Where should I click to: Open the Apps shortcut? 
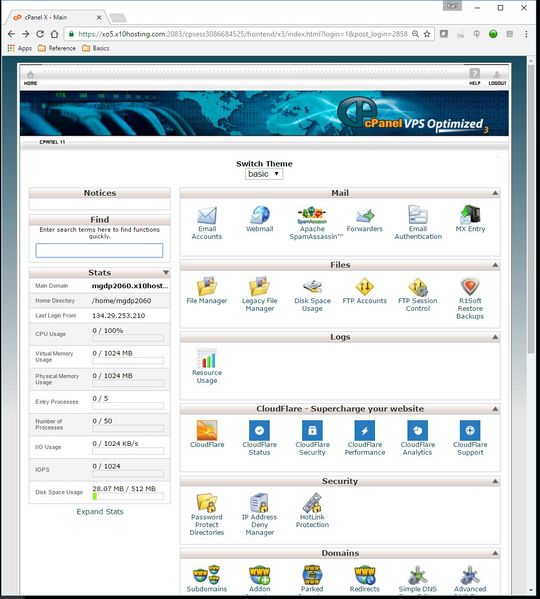[x=20, y=48]
